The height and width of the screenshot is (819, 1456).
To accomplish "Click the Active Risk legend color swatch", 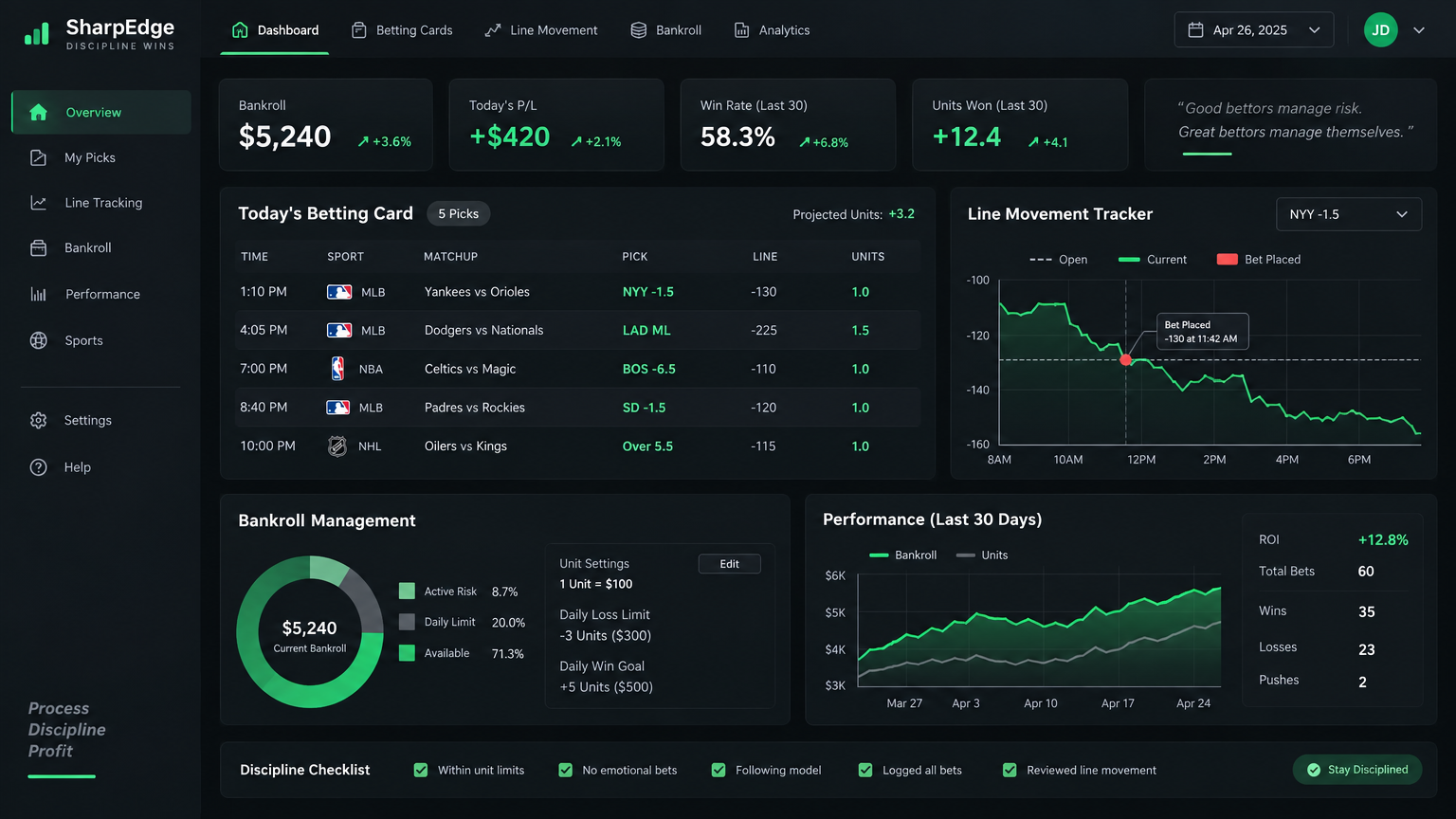I will (x=407, y=591).
